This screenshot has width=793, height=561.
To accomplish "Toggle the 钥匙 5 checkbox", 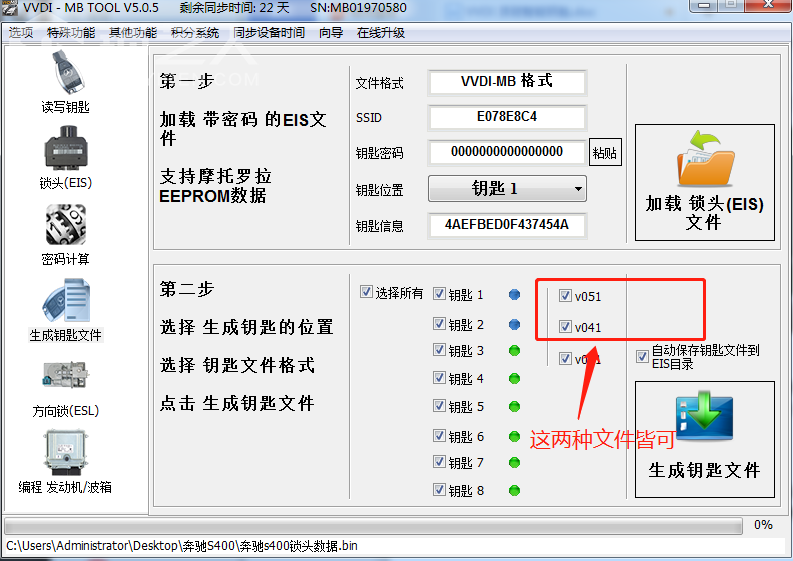I will coord(439,406).
